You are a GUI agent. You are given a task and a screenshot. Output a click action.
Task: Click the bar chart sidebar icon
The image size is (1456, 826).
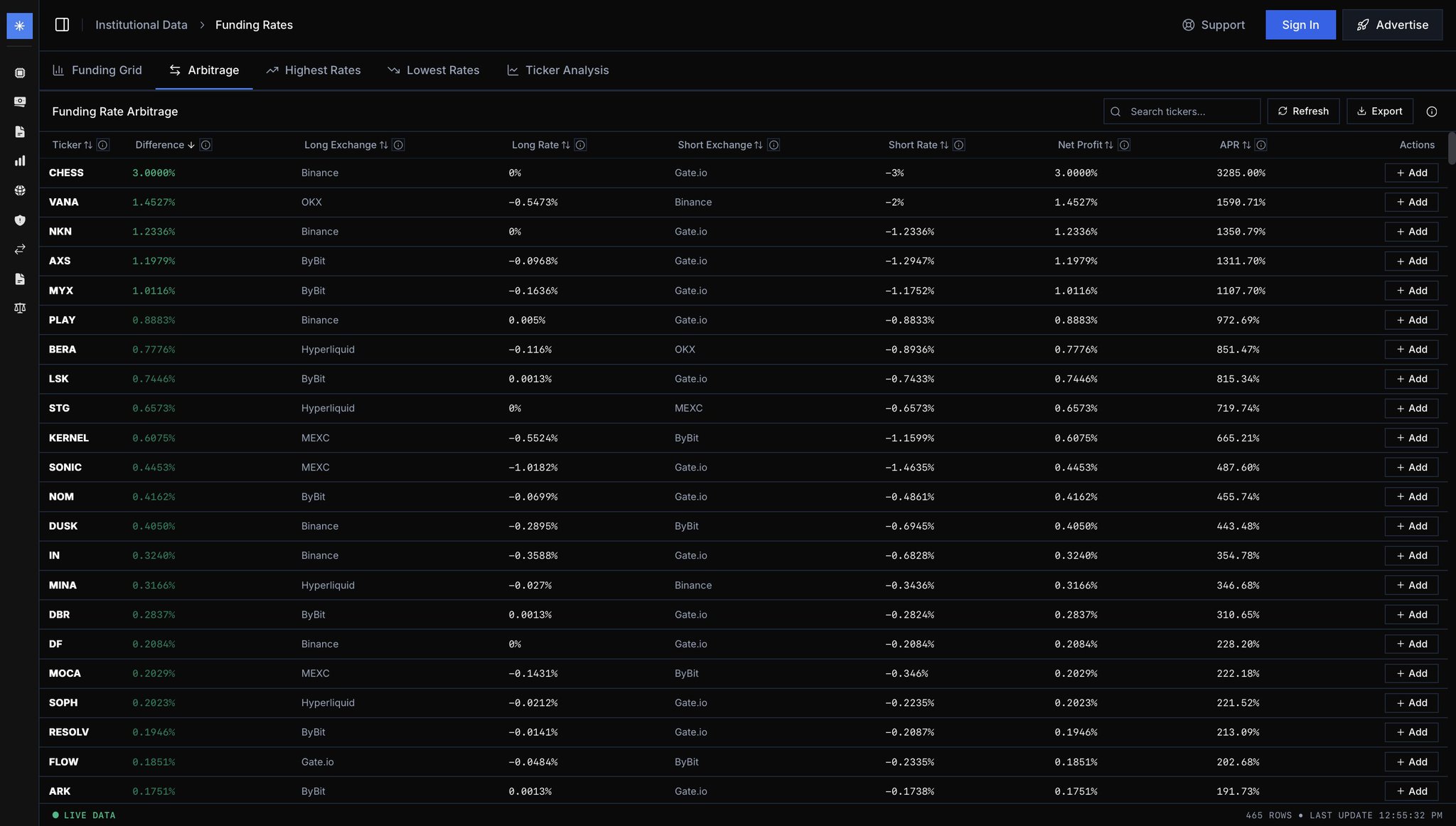(x=20, y=161)
